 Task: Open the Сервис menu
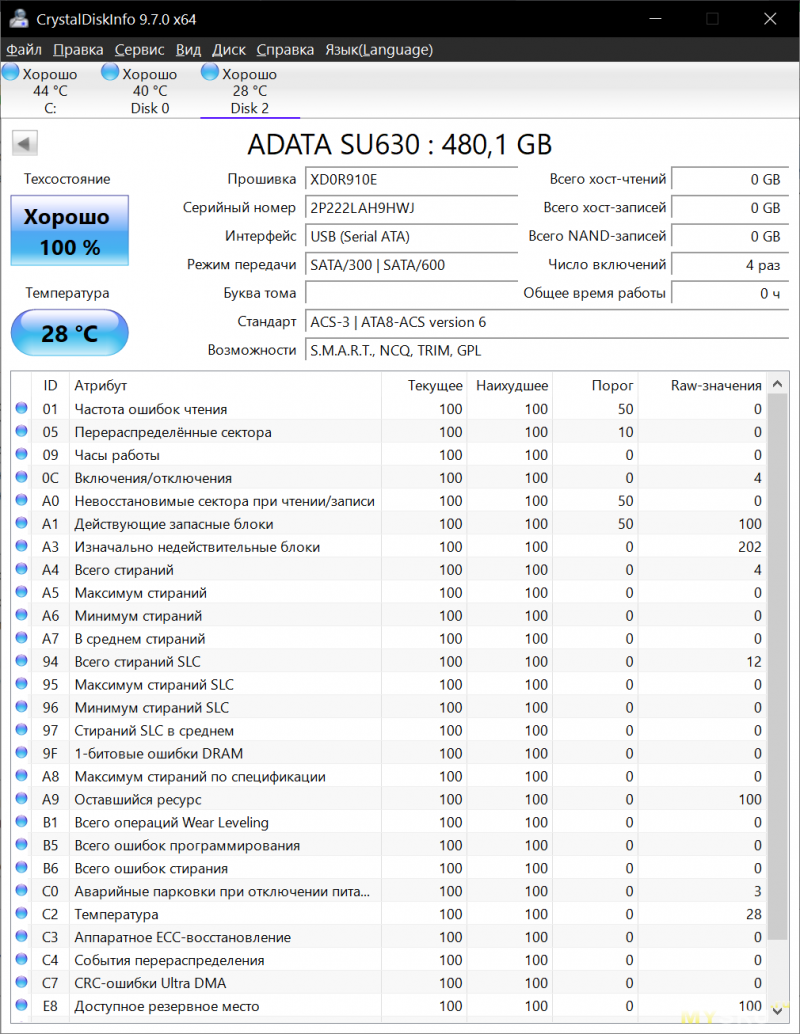[140, 50]
